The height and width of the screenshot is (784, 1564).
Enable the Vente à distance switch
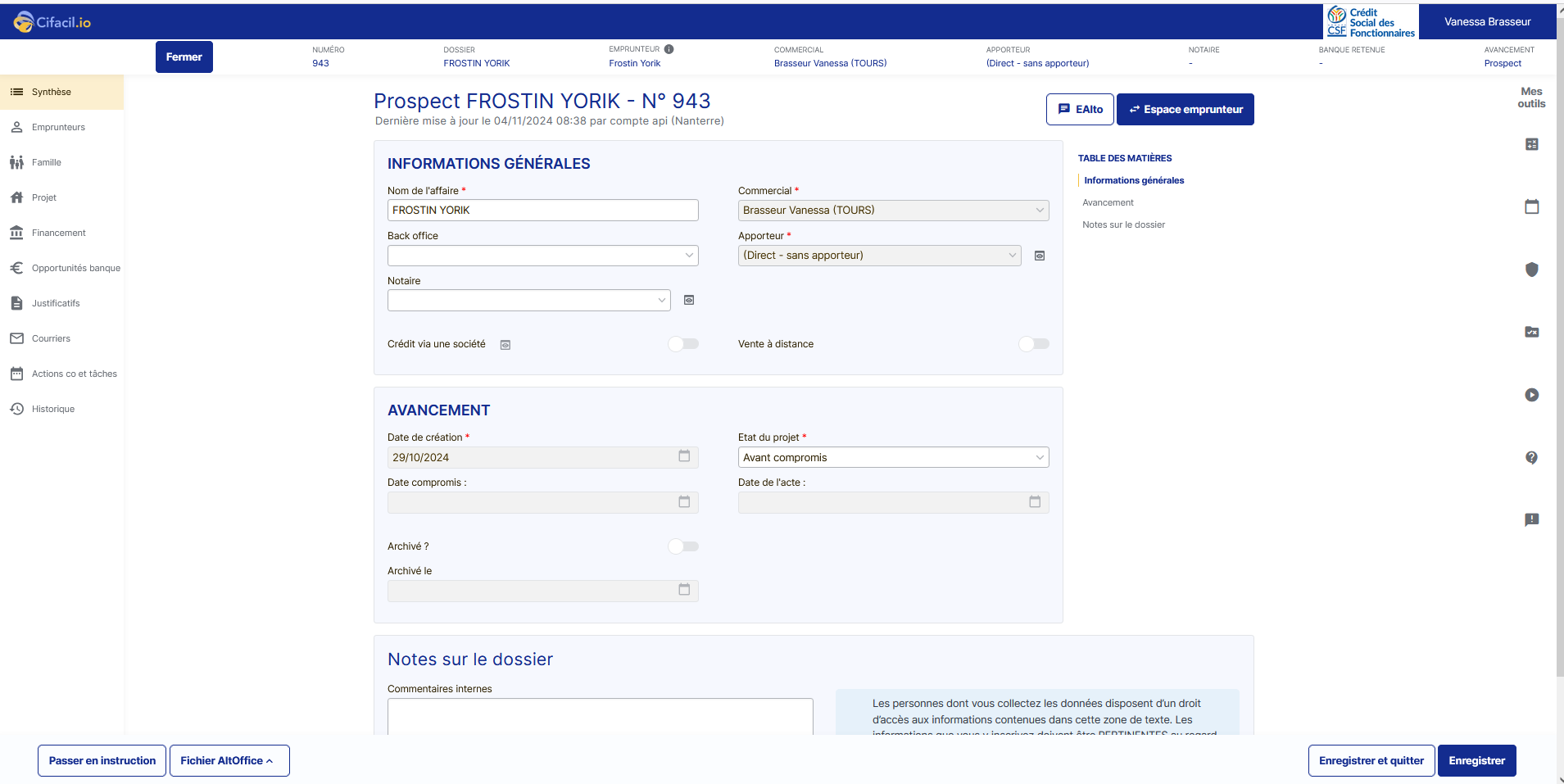1033,344
